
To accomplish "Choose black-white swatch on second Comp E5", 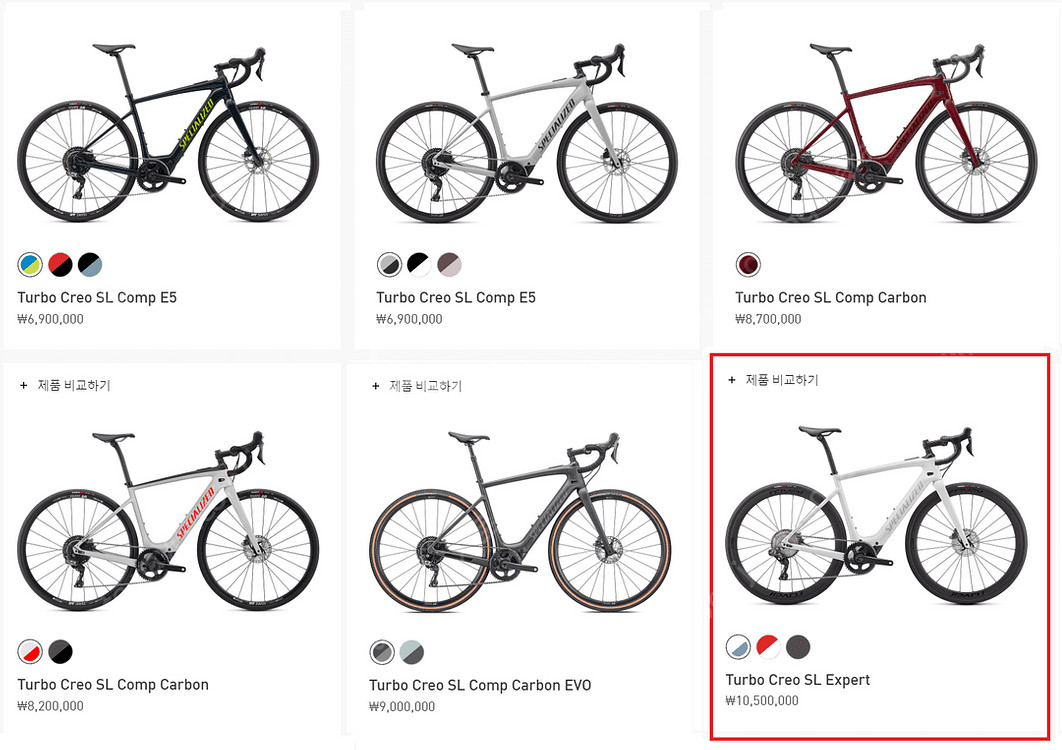I will point(419,264).
